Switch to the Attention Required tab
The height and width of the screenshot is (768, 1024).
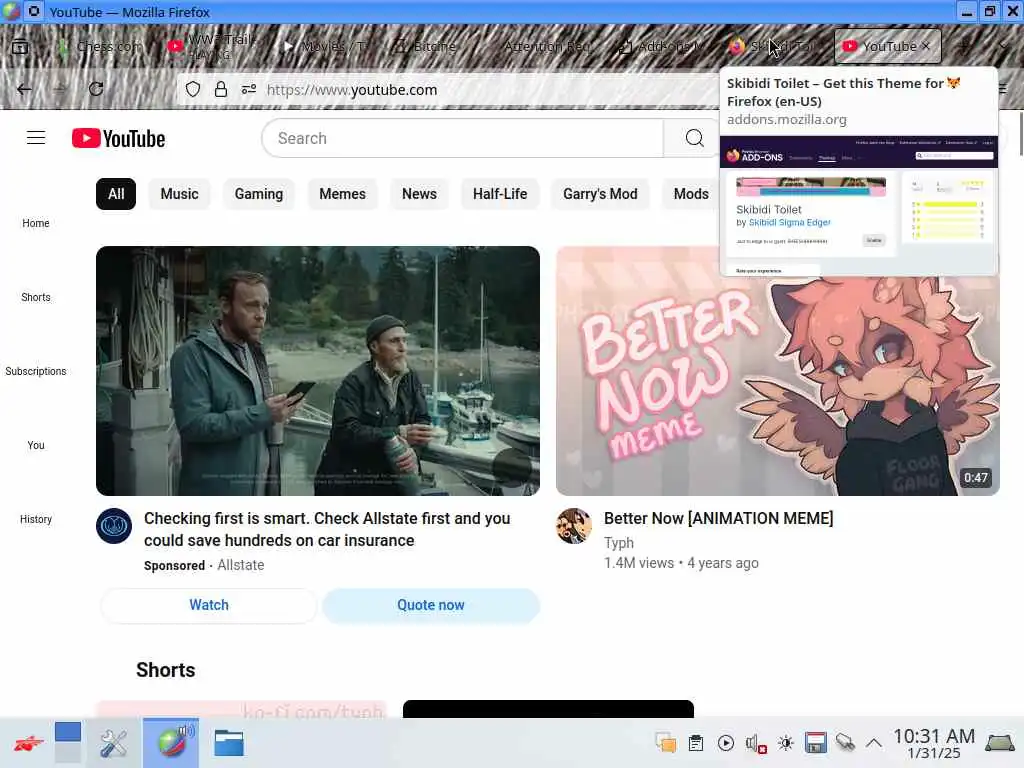point(547,46)
